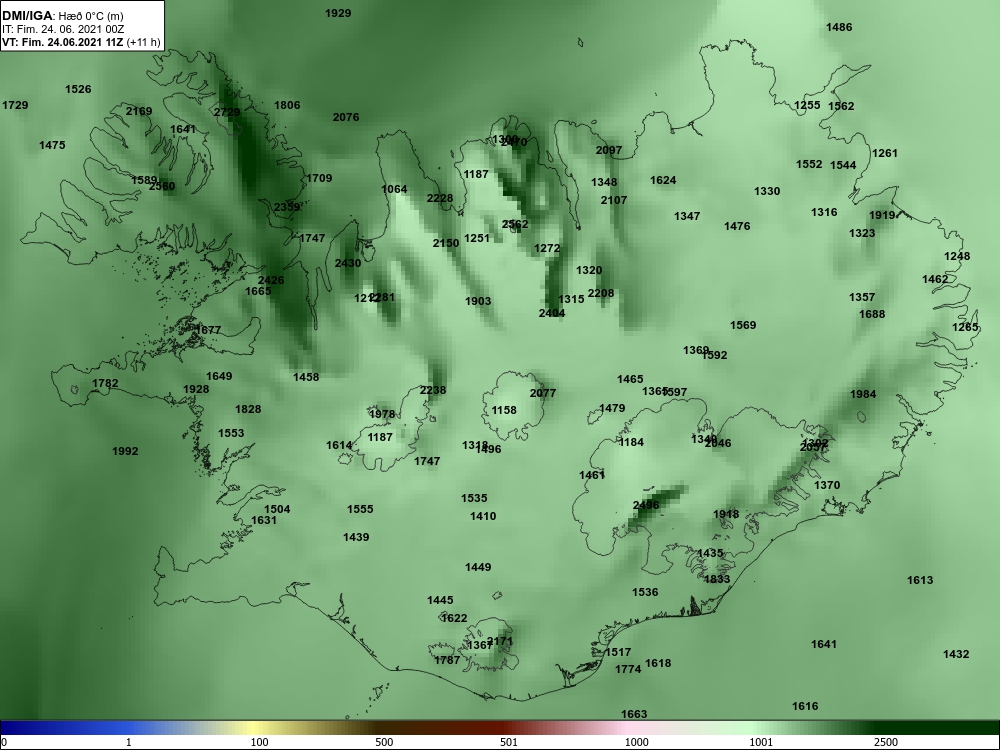Click the map value 2077
This screenshot has height=750, width=1000.
point(543,393)
